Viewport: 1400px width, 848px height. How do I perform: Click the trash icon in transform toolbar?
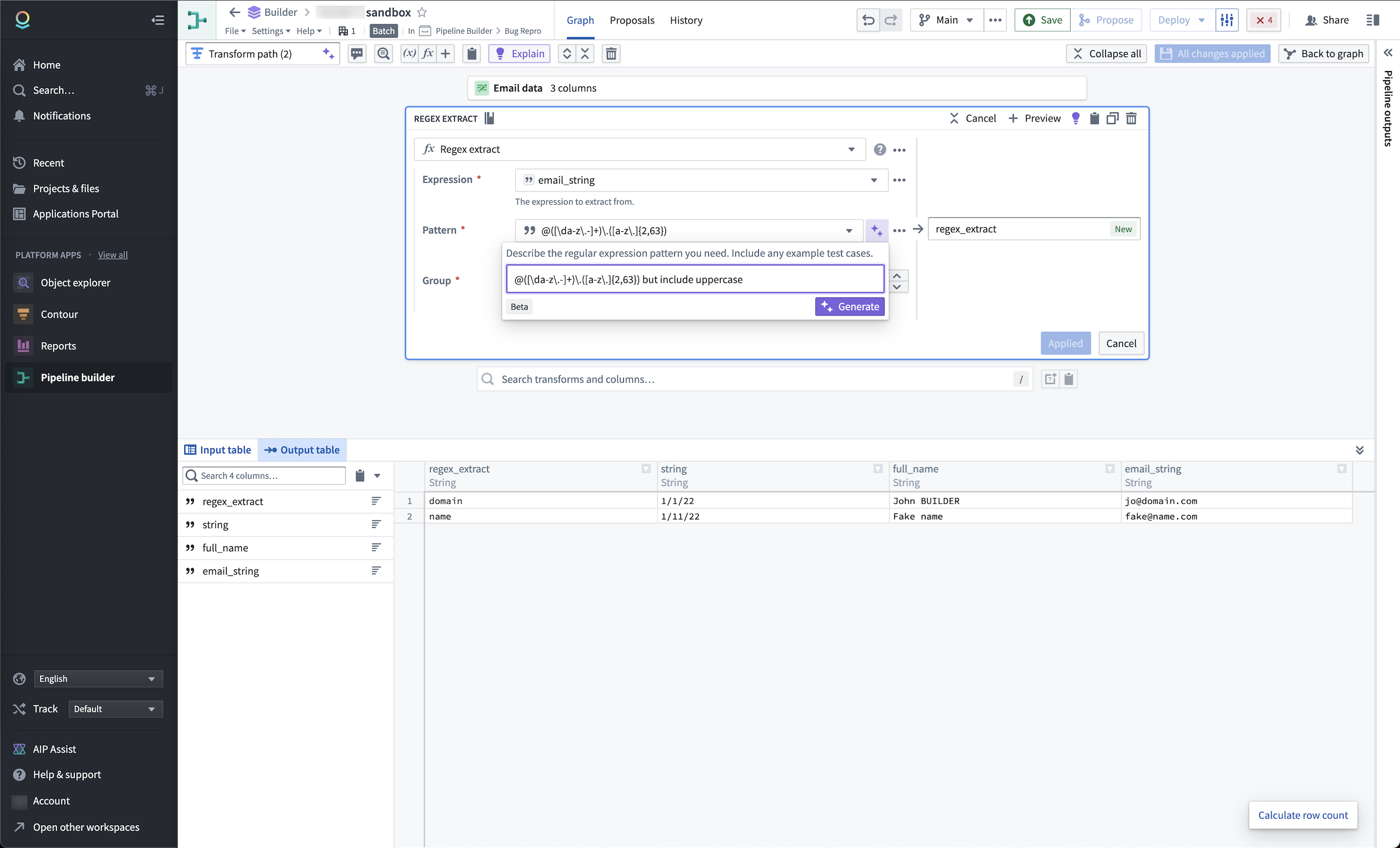612,54
